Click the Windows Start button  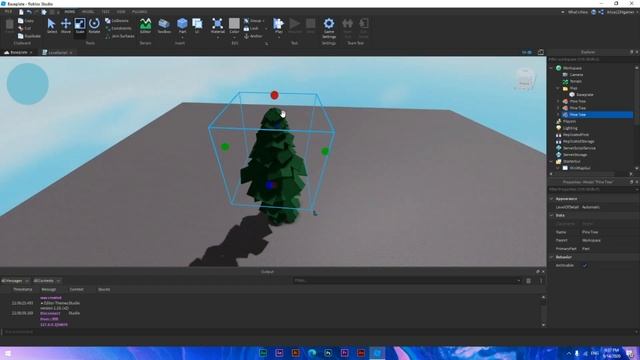[7, 353]
